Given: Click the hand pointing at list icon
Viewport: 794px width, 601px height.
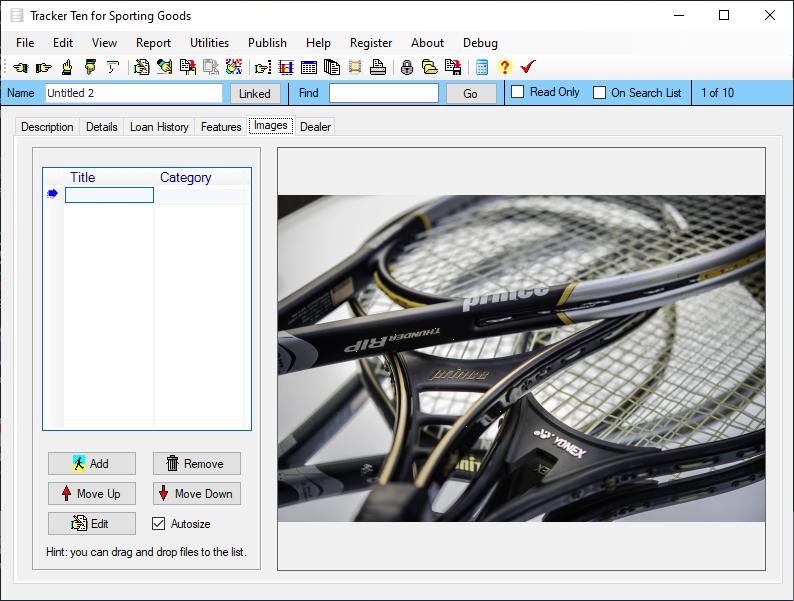Looking at the screenshot, I should click(x=263, y=67).
